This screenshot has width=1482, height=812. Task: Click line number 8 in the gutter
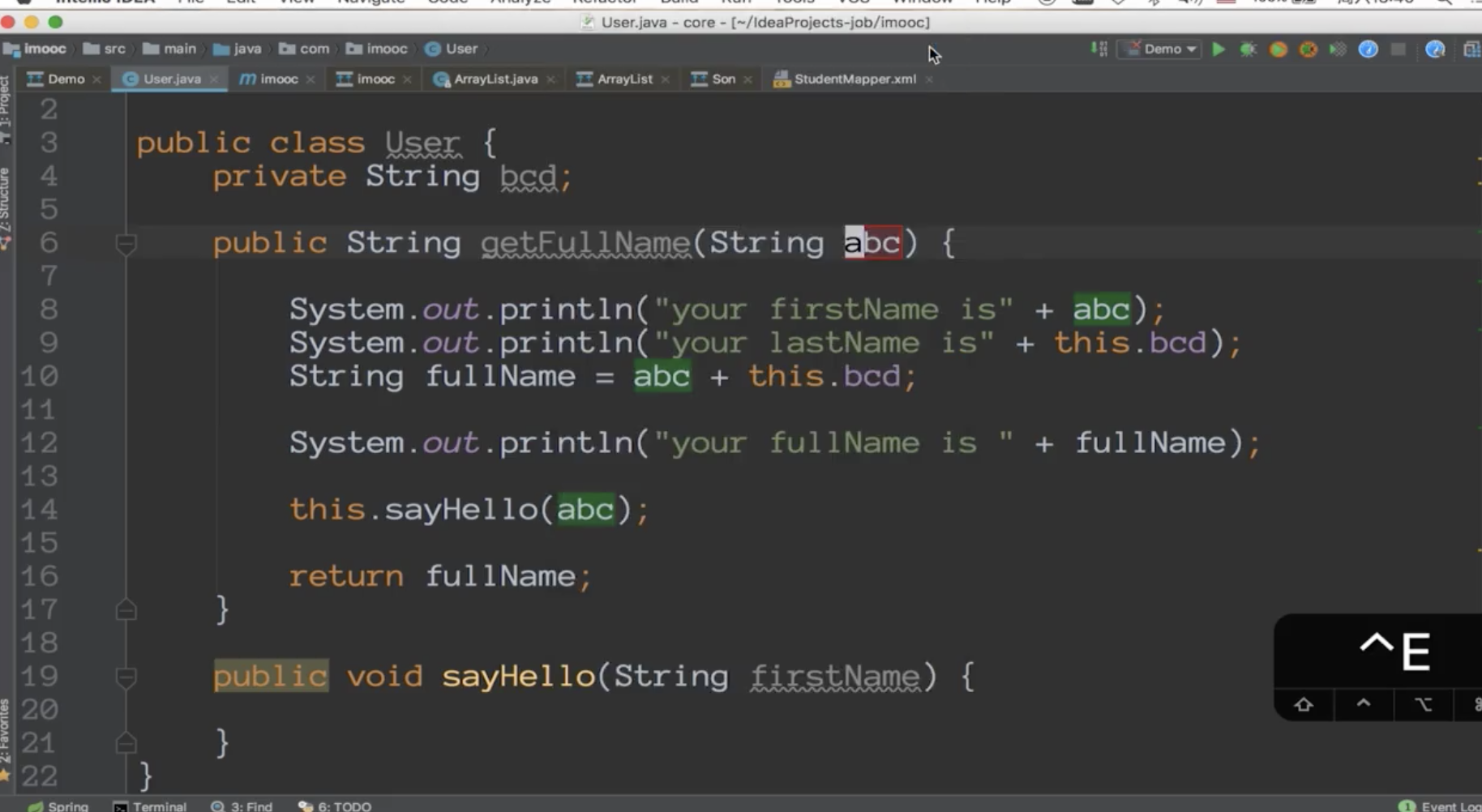click(x=49, y=309)
